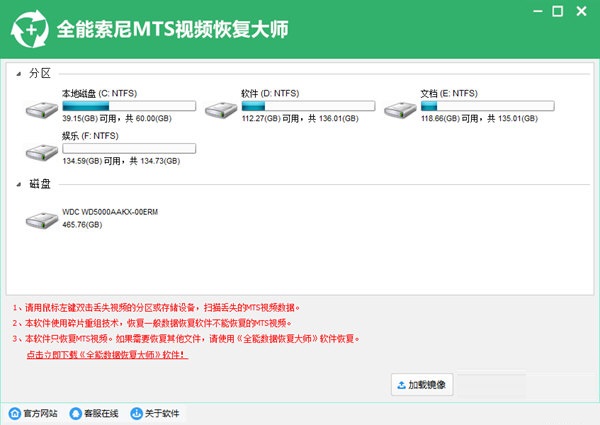Click the text 39.15(GB) 可用, 共 60.00(GB)
Image resolution: width=600 pixels, height=425 pixels.
point(117,119)
